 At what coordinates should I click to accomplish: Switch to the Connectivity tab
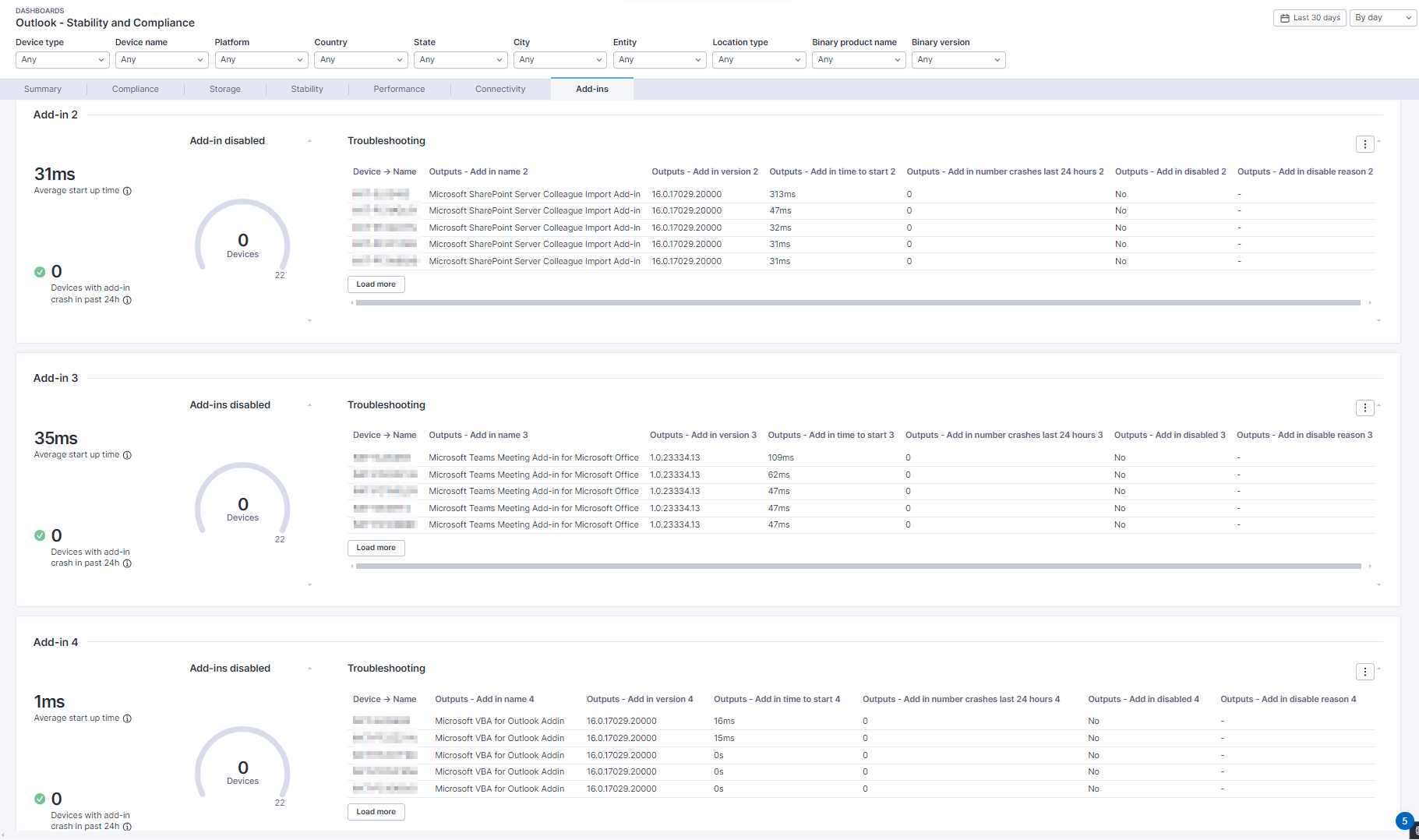tap(500, 90)
